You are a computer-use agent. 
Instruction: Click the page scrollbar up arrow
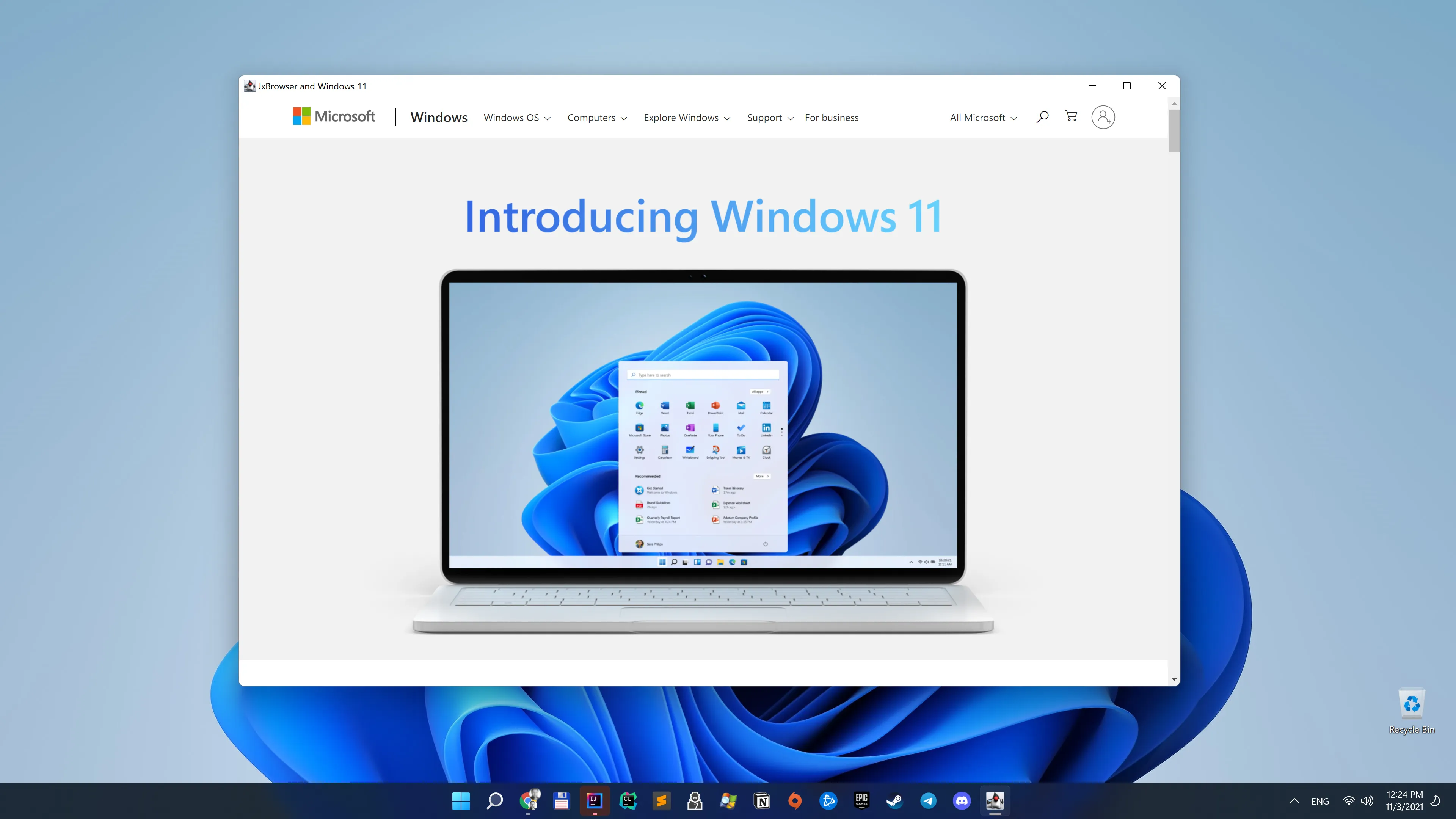pyautogui.click(x=1174, y=104)
